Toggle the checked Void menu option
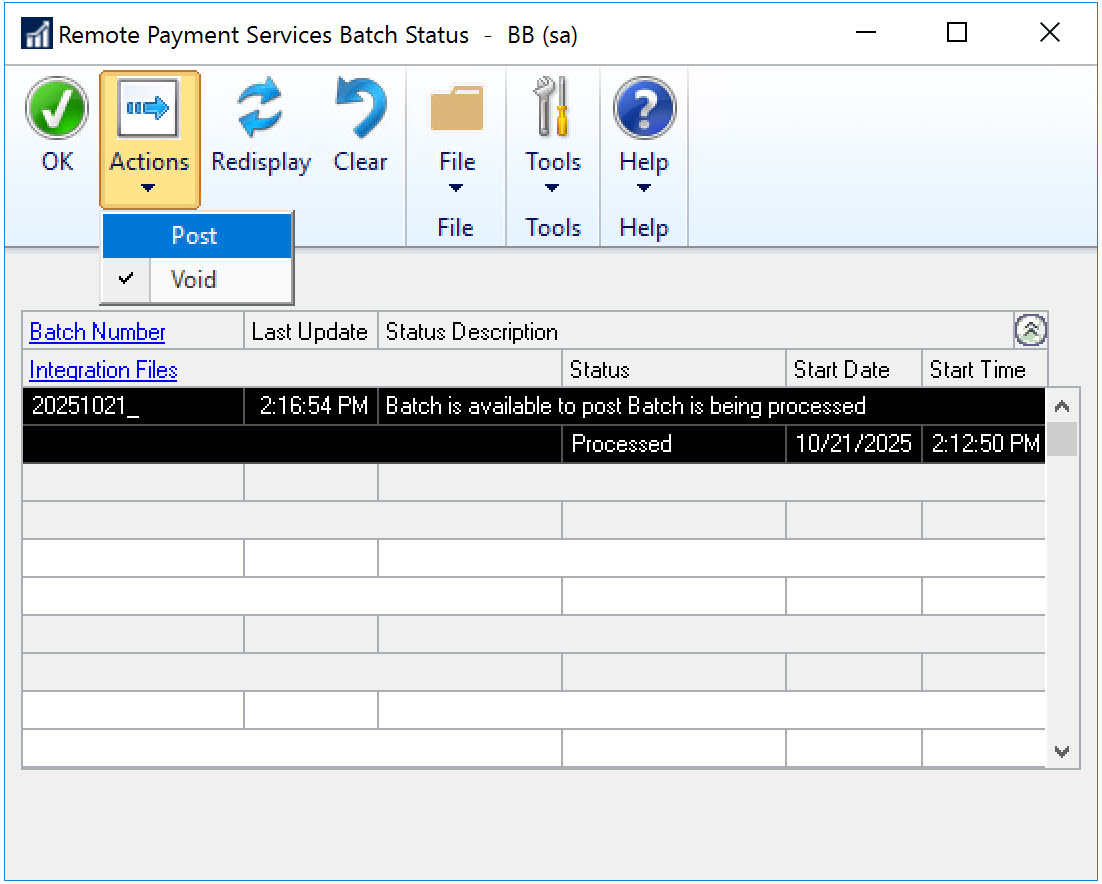Screen dimensions: 1102x884 point(193,280)
